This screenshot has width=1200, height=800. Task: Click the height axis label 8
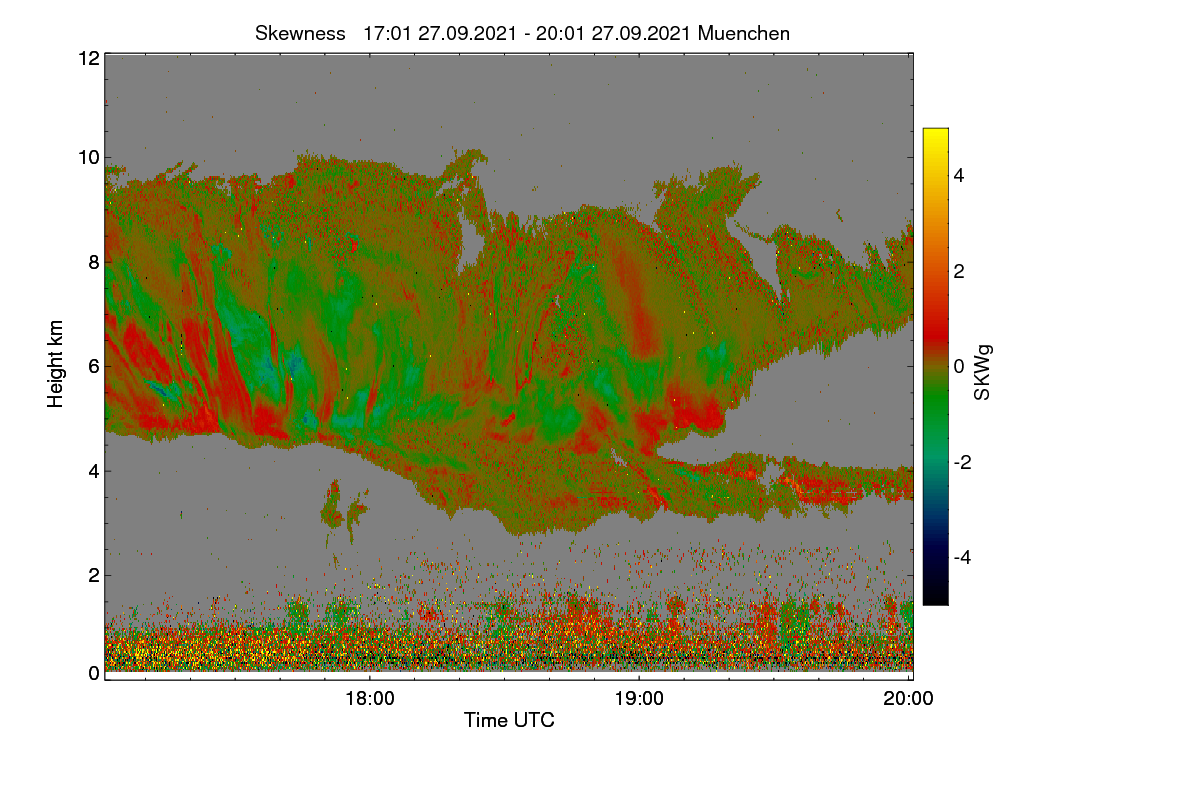tap(93, 262)
